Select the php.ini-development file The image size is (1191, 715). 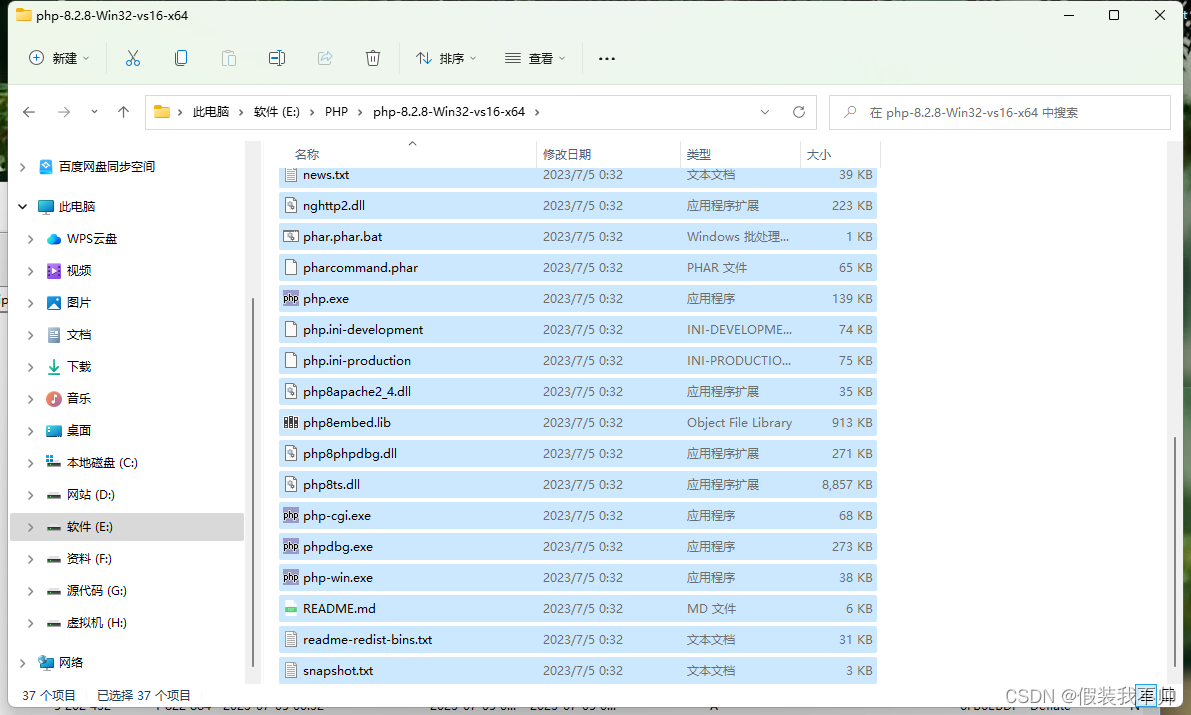click(578, 330)
